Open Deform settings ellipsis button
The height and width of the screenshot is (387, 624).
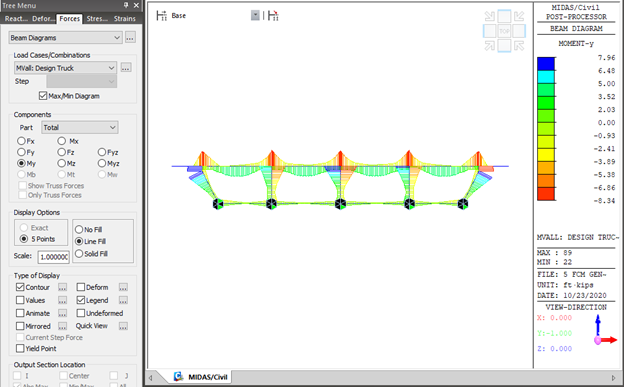point(123,287)
